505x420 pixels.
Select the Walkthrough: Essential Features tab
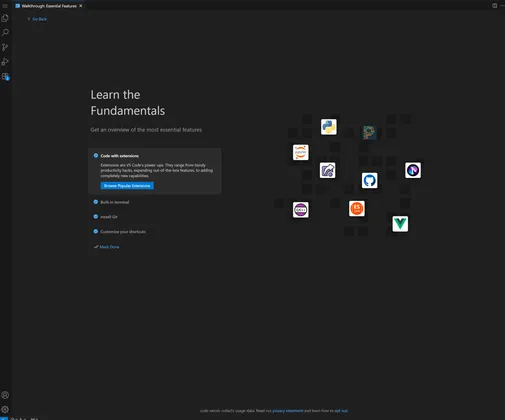coord(49,6)
